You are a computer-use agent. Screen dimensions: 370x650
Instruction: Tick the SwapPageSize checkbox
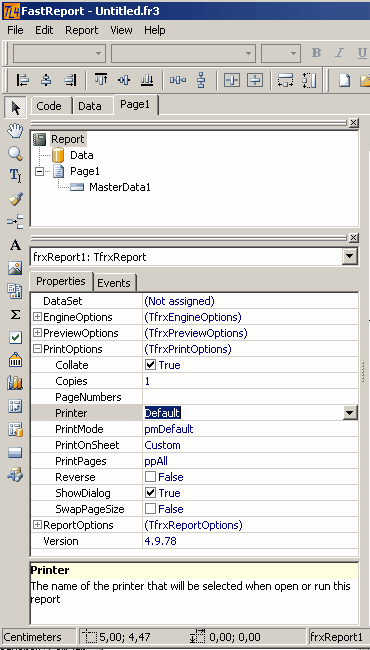pos(150,509)
